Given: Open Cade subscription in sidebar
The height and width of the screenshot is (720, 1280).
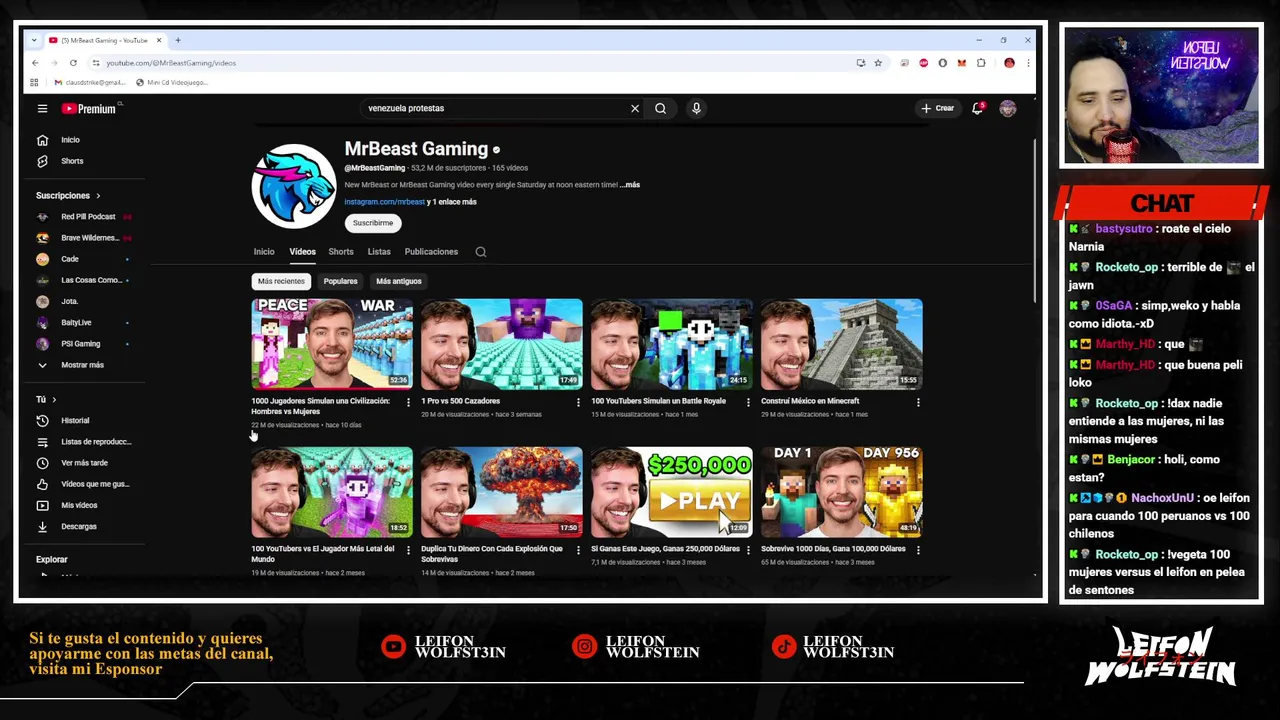Looking at the screenshot, I should pos(70,259).
